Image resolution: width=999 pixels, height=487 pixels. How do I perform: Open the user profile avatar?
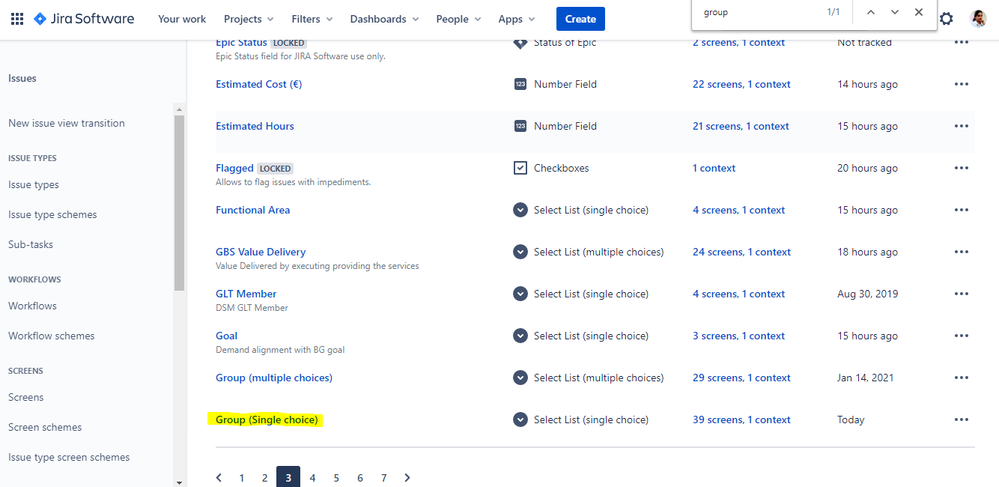(x=978, y=18)
